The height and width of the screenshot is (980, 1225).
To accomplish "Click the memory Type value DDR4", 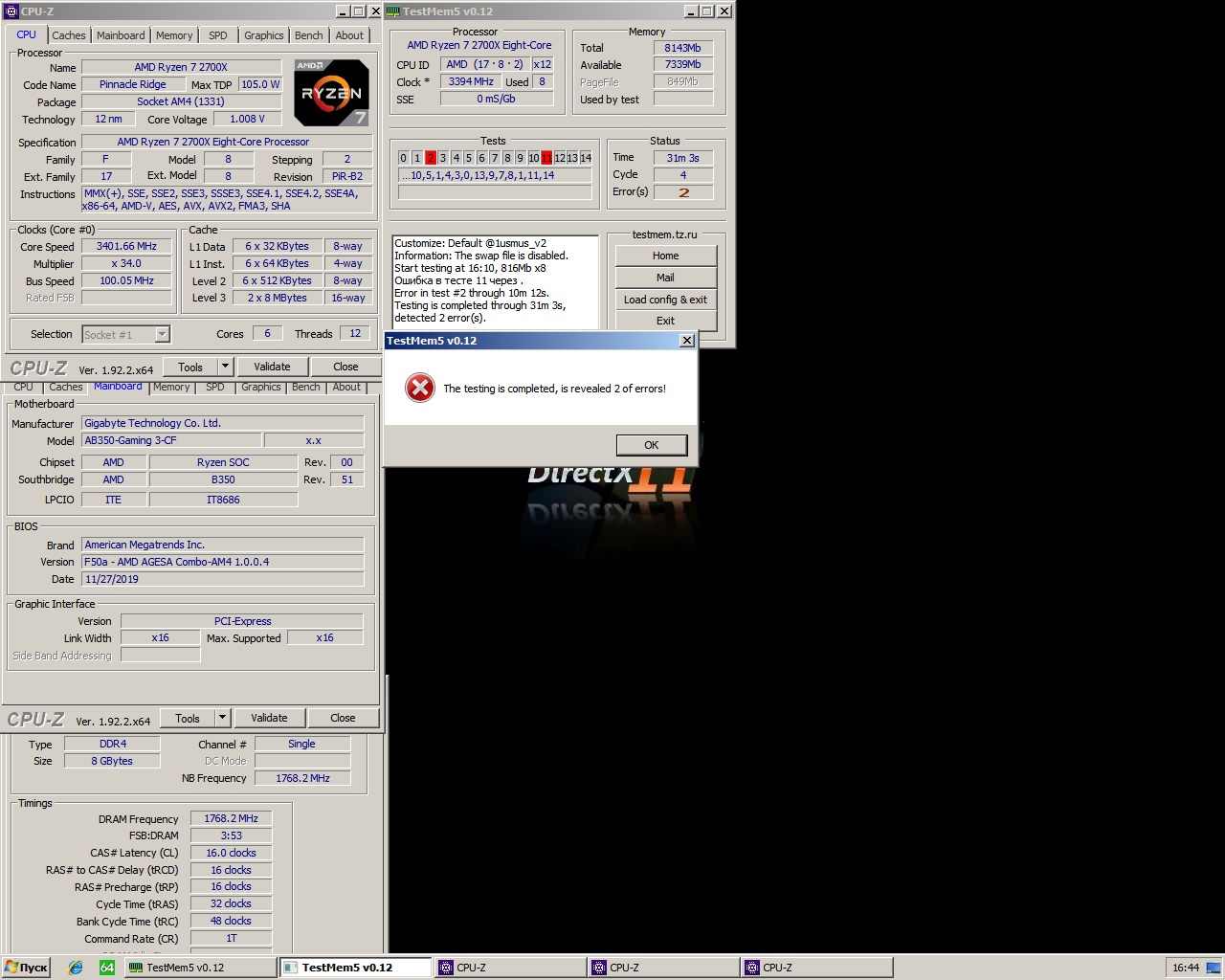I will tap(113, 744).
